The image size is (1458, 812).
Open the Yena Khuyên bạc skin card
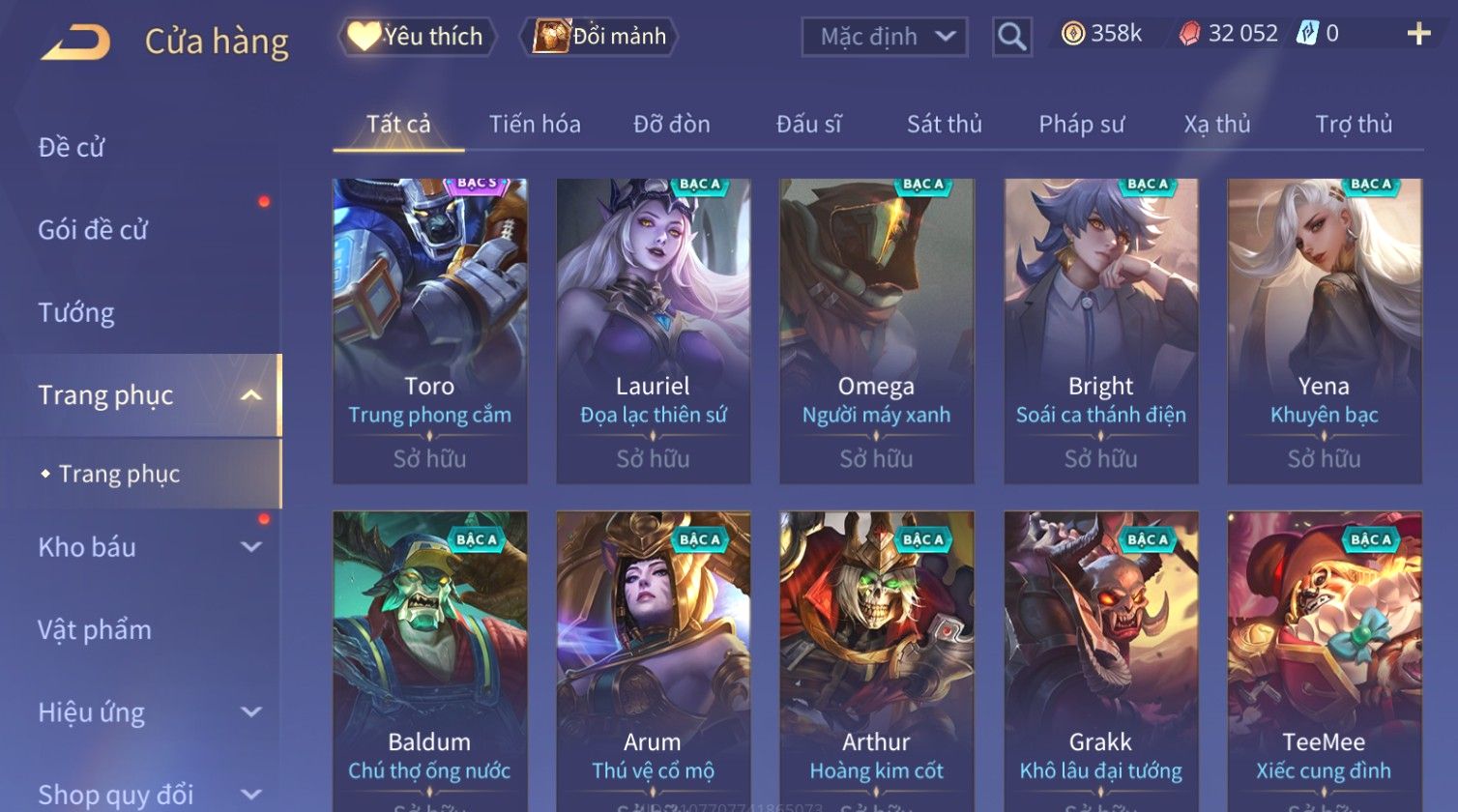point(1325,331)
